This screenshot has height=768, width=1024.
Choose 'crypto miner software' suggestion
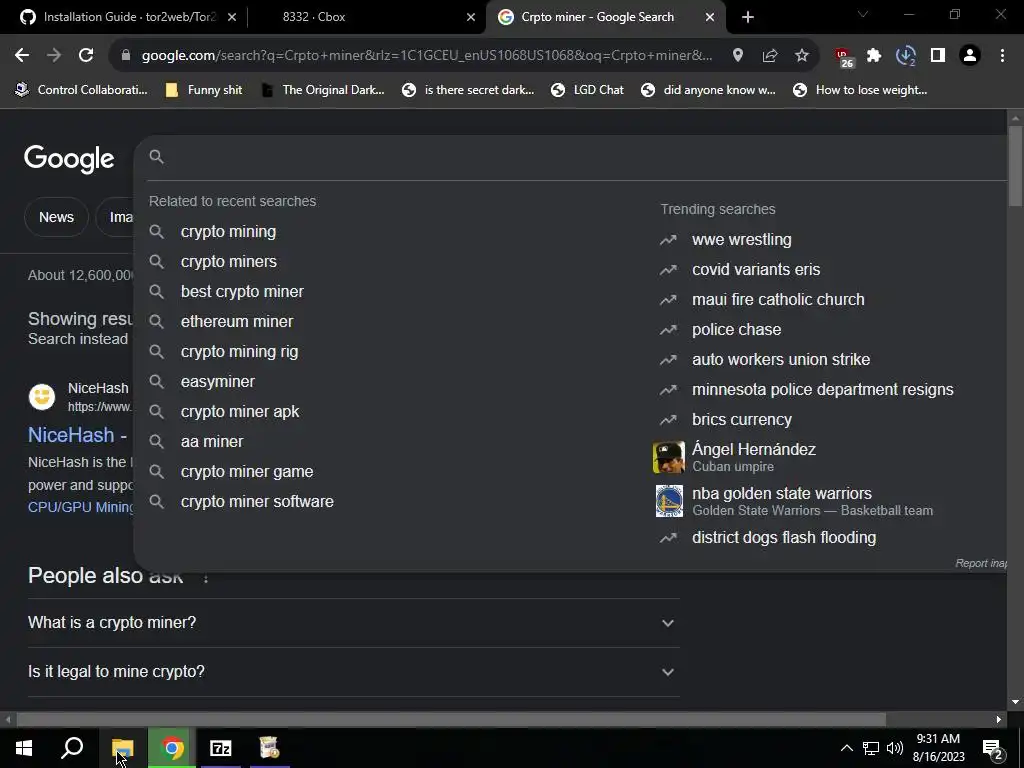coord(257,502)
